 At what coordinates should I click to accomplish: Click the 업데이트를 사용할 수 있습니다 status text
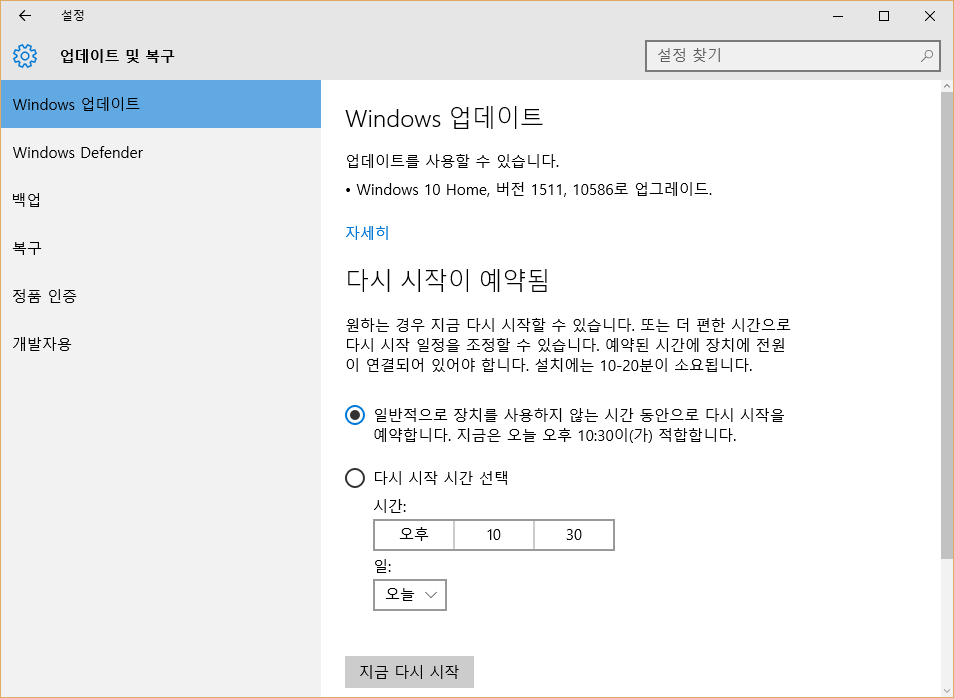click(x=452, y=161)
